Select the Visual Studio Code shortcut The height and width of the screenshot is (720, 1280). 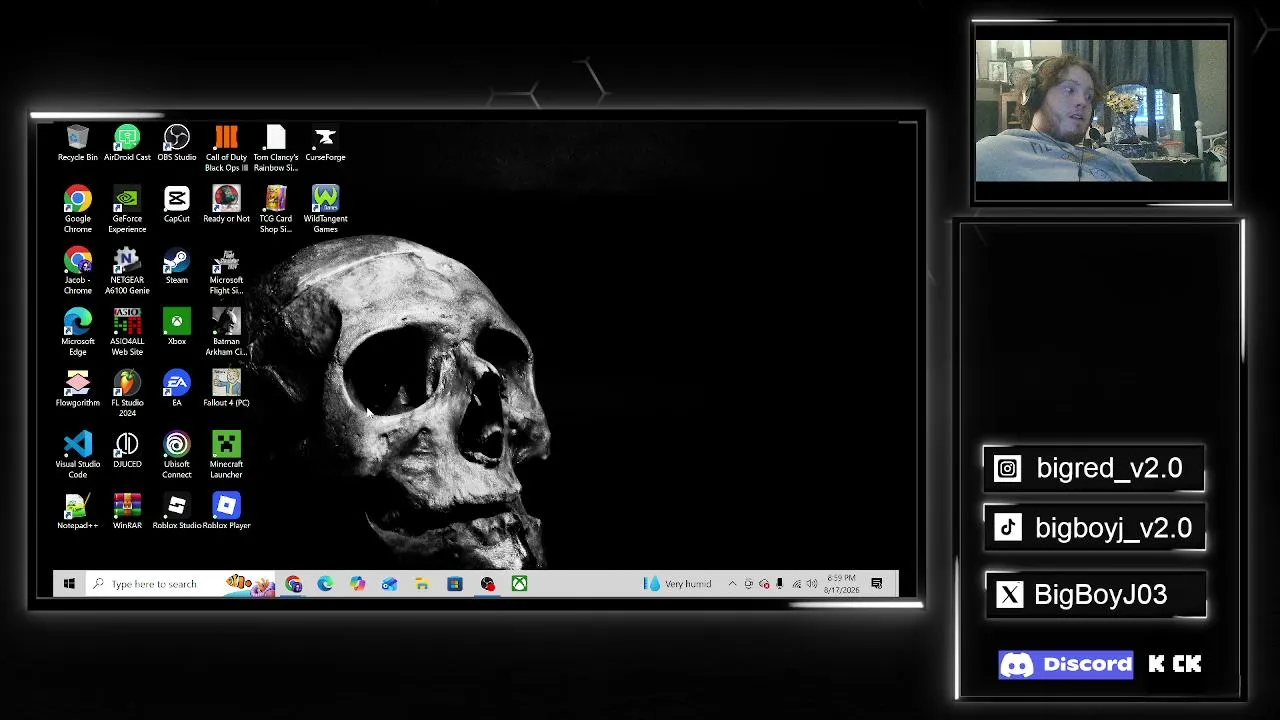(x=77, y=455)
